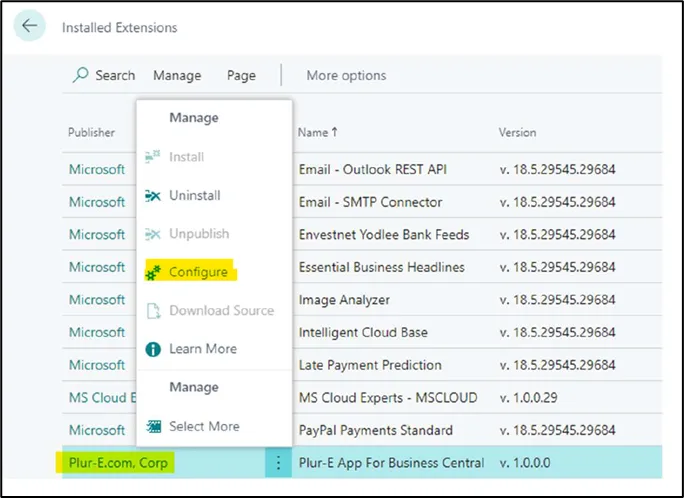Open the Page toolbar menu
Viewport: 684px width, 498px height.
[x=241, y=75]
